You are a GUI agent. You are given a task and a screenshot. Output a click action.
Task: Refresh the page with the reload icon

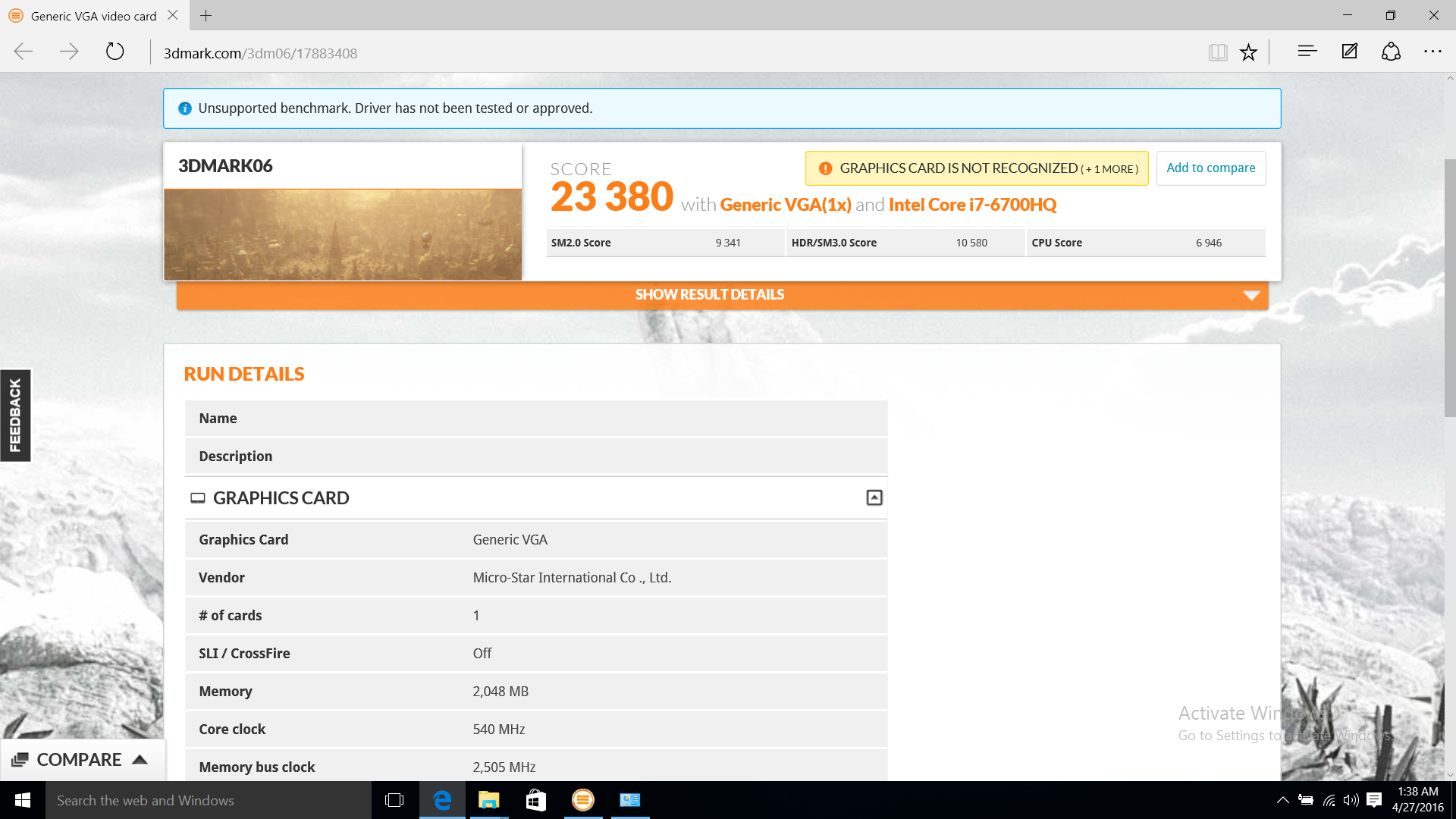click(115, 52)
